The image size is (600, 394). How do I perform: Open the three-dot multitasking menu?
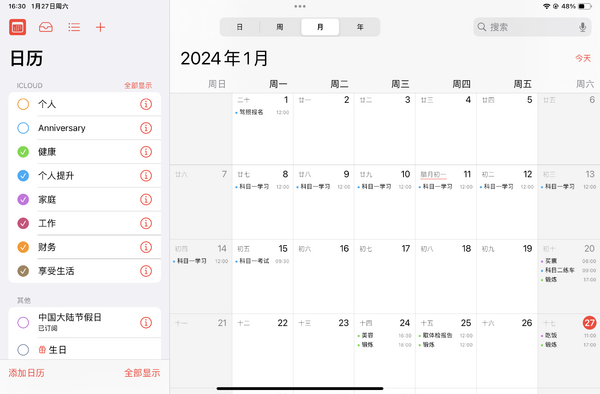click(300, 7)
